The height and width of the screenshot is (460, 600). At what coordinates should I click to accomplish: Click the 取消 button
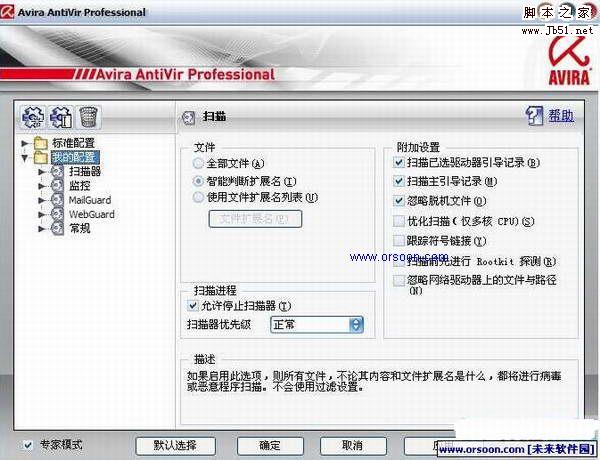point(353,445)
